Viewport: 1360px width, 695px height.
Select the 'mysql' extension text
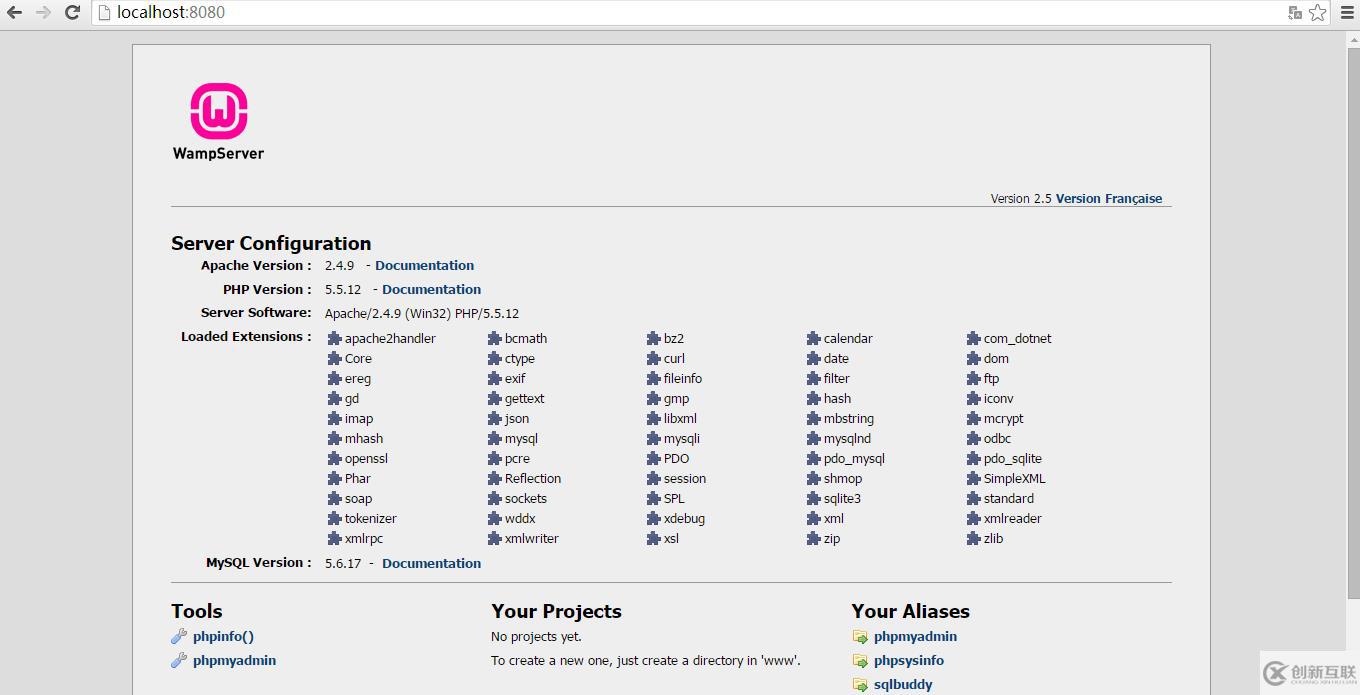click(521, 439)
